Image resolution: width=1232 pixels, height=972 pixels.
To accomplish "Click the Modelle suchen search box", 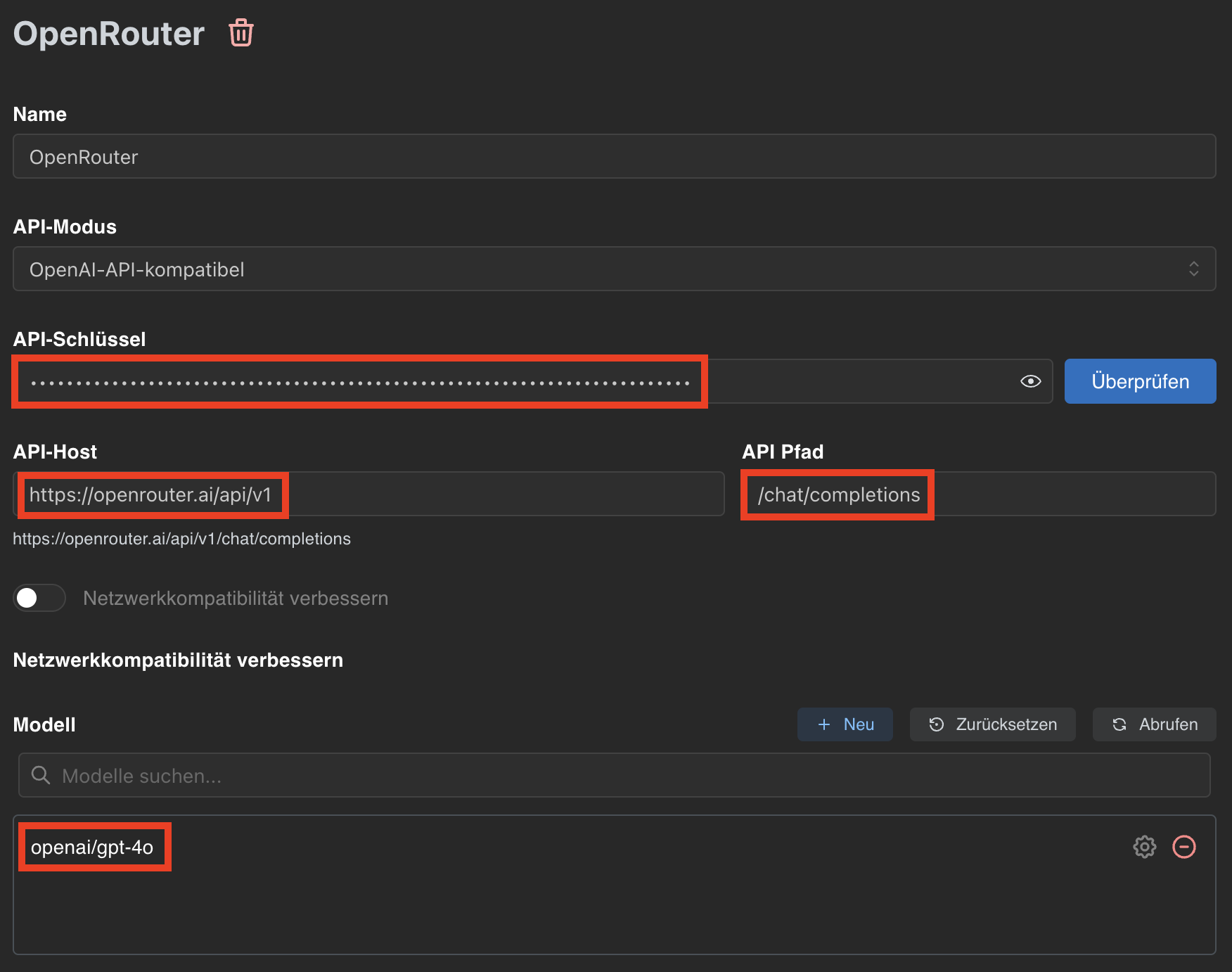I will (x=615, y=775).
